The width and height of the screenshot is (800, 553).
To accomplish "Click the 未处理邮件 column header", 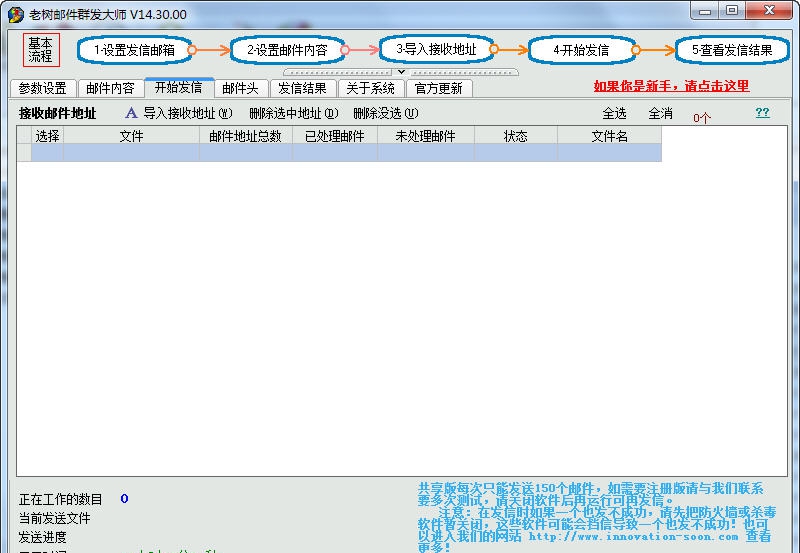I will (x=426, y=136).
